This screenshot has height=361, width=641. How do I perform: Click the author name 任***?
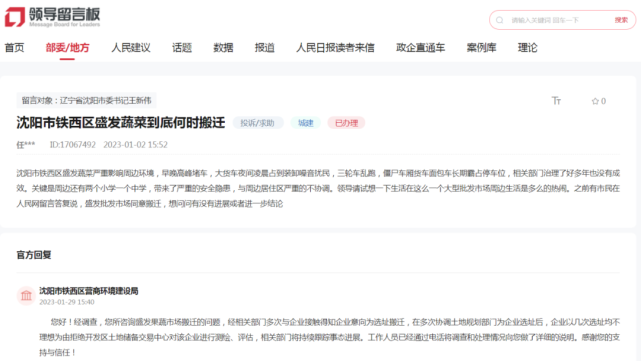tap(26, 145)
